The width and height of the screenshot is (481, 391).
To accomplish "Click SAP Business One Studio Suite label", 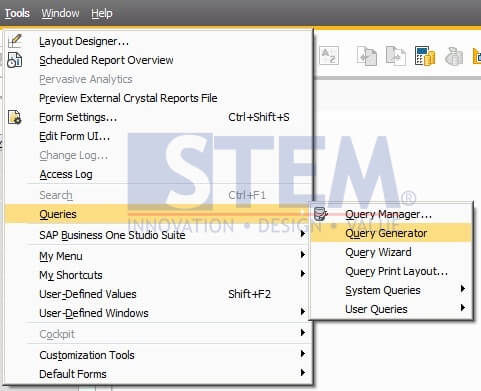I will tap(112, 235).
